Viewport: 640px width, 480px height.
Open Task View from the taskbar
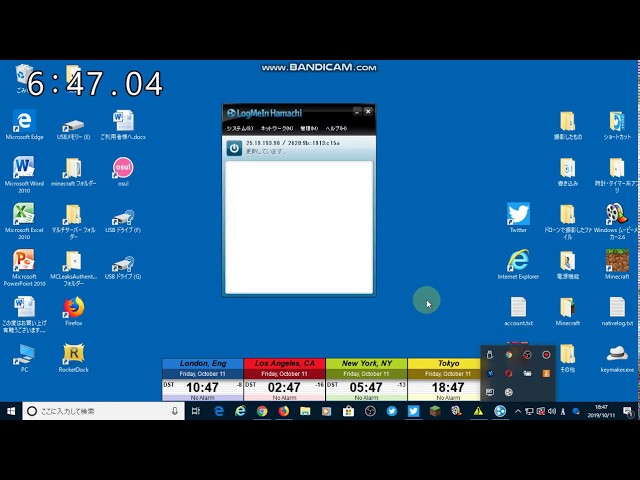196,411
